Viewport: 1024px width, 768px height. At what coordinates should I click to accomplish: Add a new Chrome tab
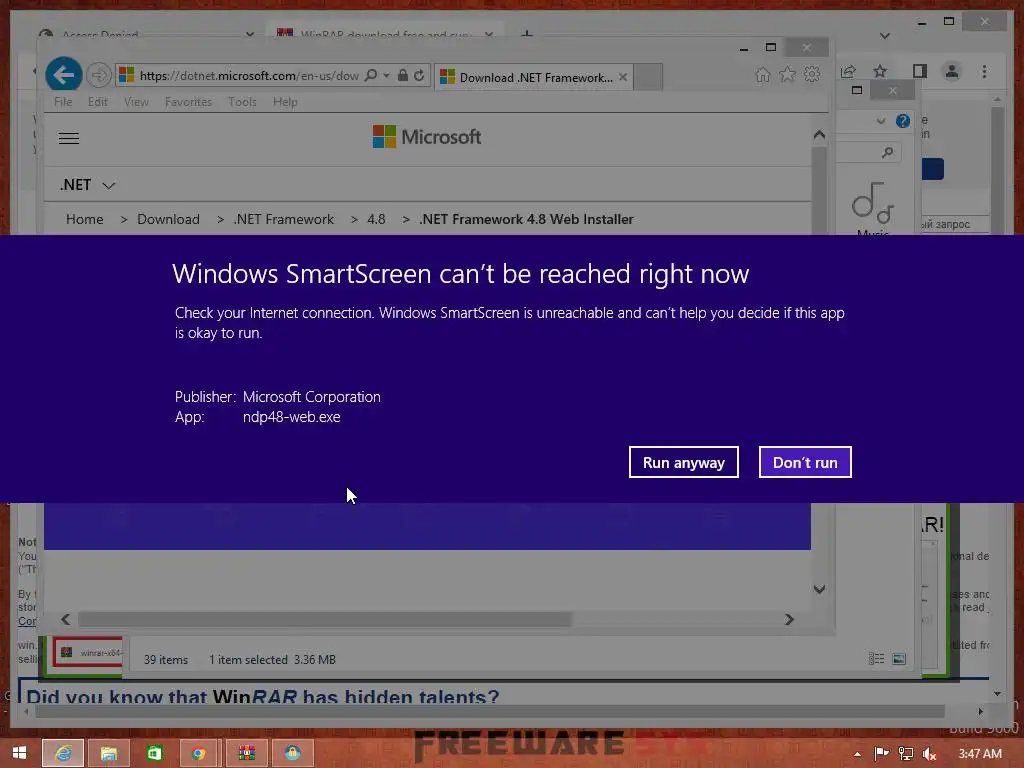coord(527,34)
